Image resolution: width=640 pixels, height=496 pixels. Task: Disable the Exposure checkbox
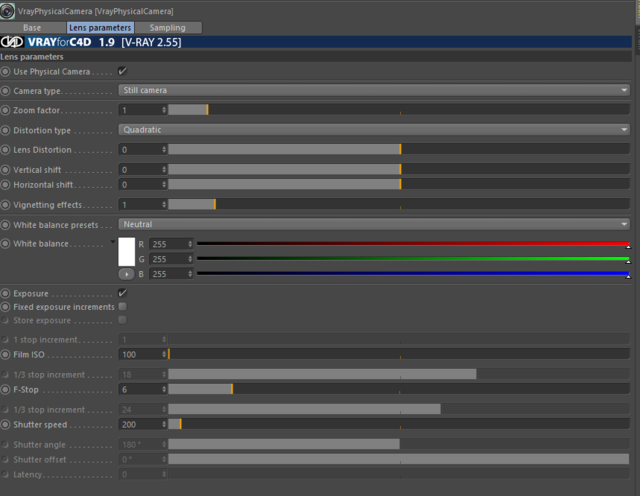click(x=122, y=293)
